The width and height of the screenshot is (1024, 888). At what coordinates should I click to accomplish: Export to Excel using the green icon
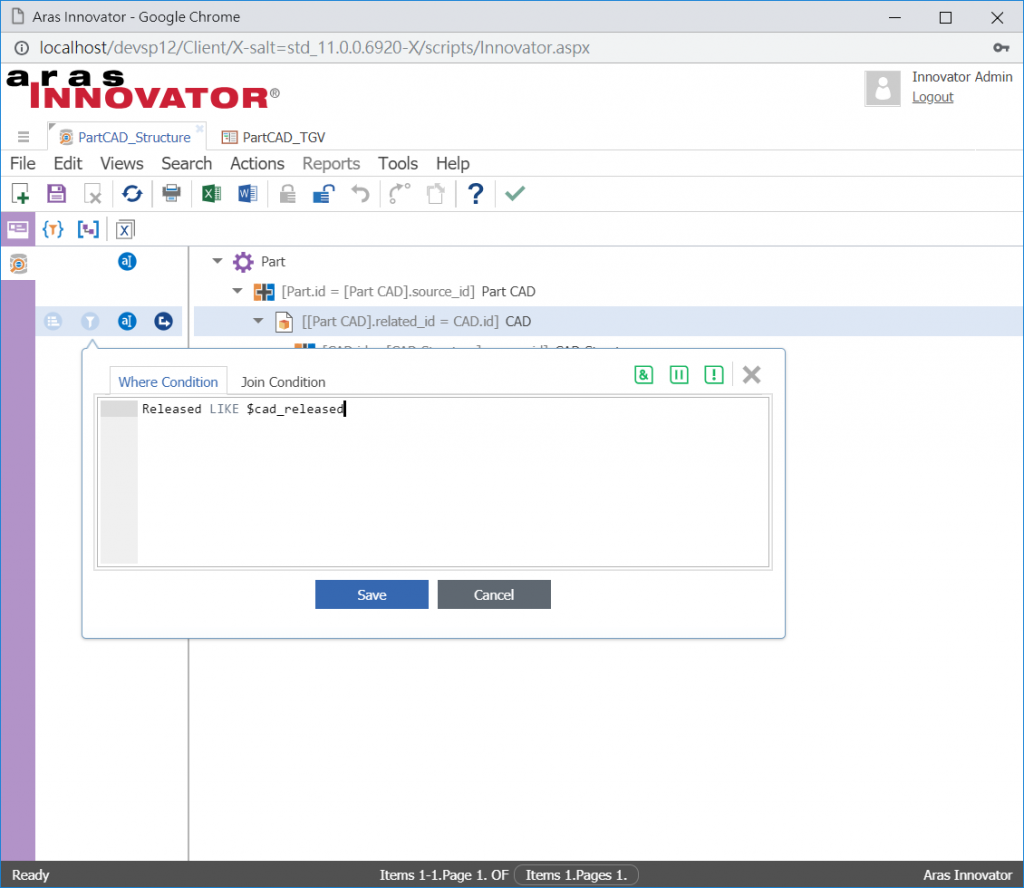coord(211,193)
